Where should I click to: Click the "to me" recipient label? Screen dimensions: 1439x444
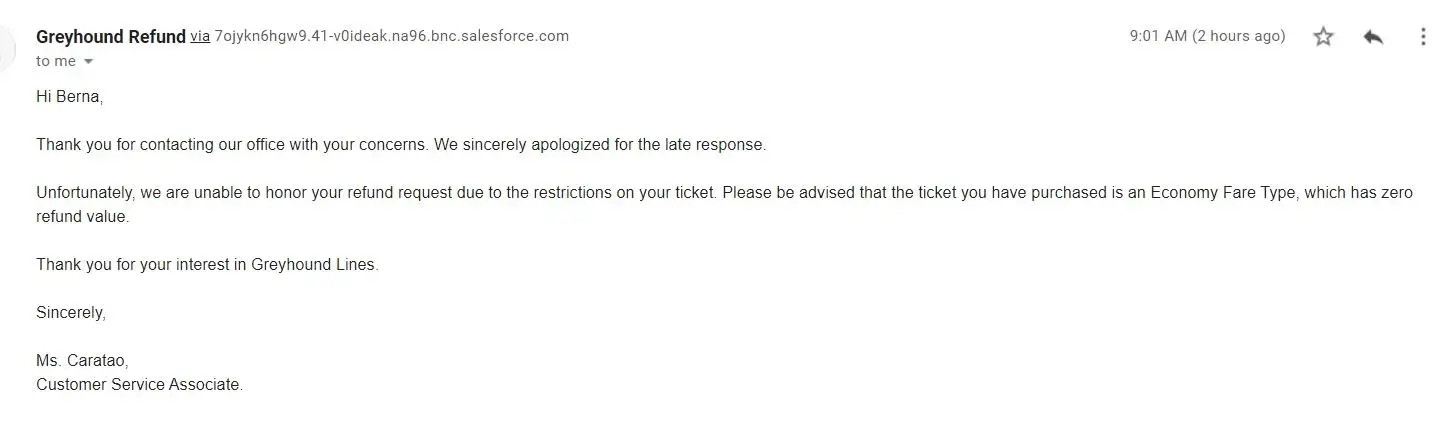(x=56, y=61)
